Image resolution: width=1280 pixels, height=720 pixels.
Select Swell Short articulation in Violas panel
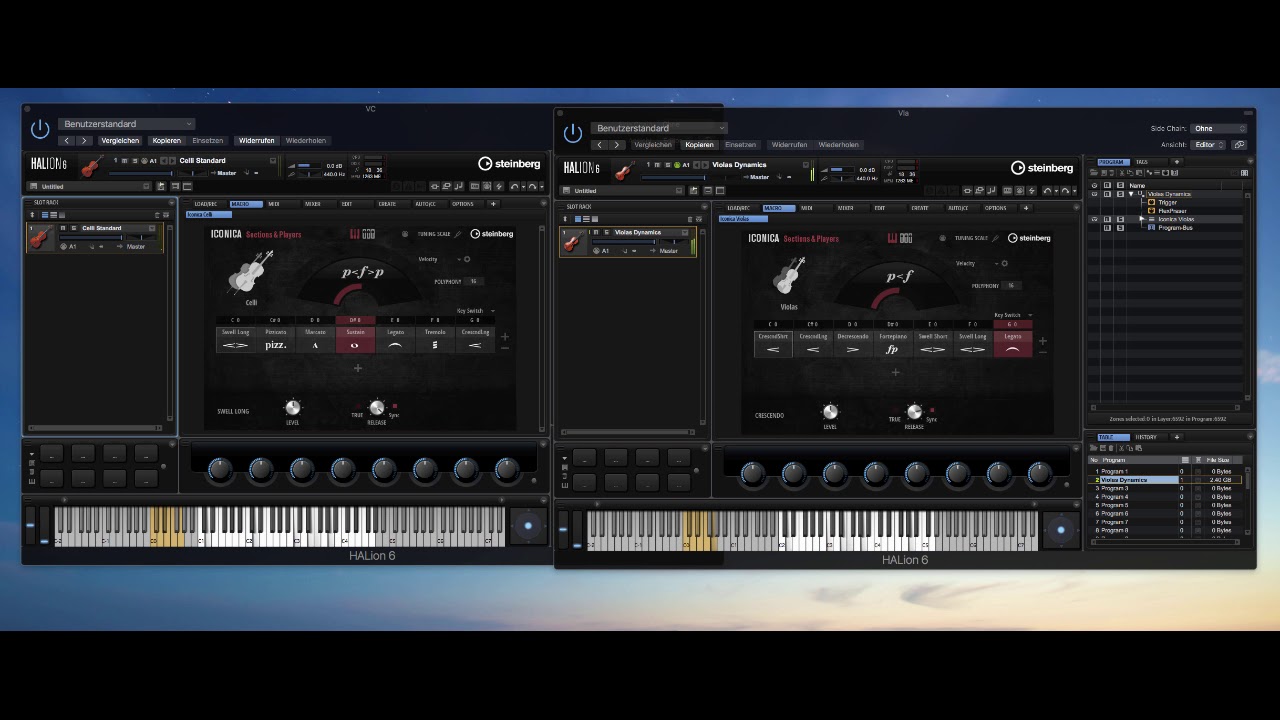[933, 344]
